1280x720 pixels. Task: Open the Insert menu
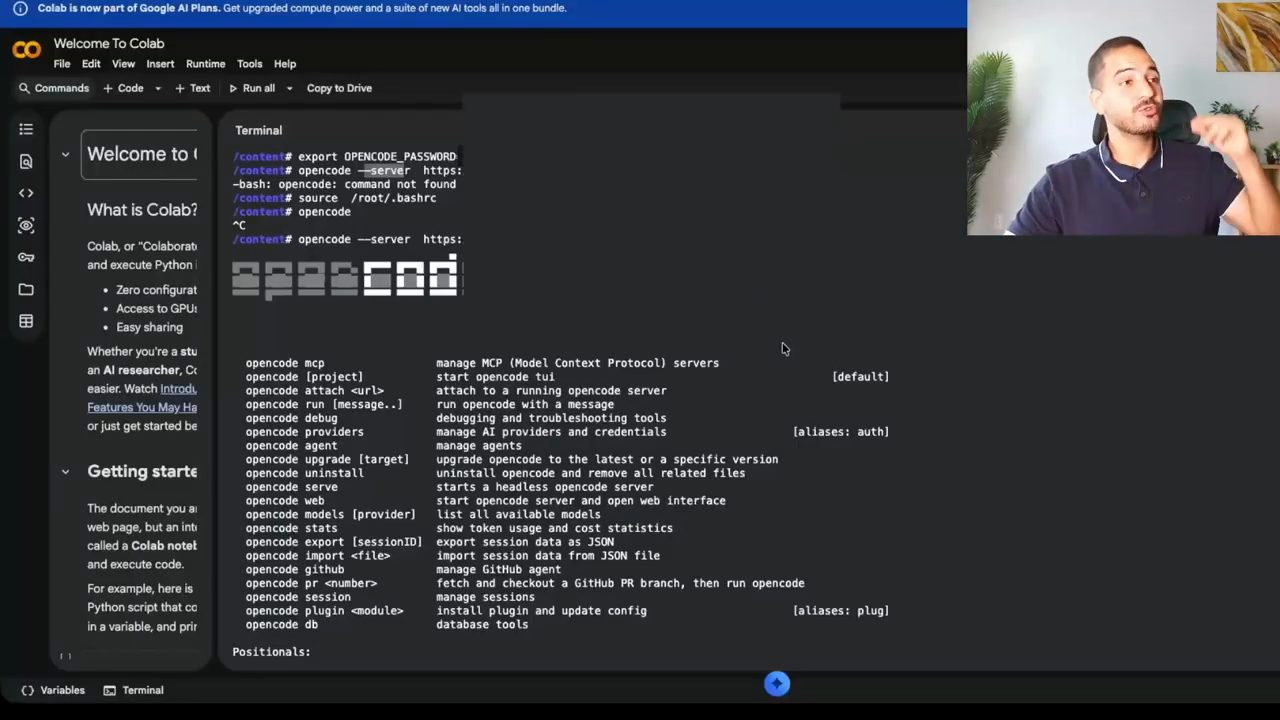tap(160, 64)
